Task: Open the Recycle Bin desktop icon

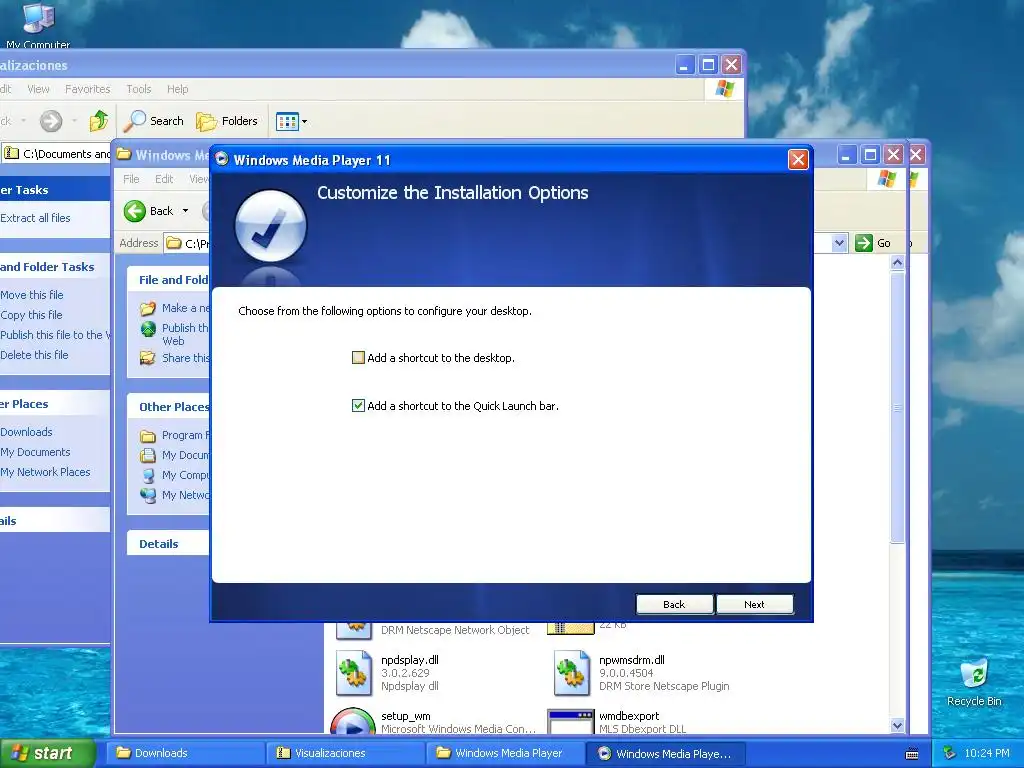Action: (x=974, y=682)
